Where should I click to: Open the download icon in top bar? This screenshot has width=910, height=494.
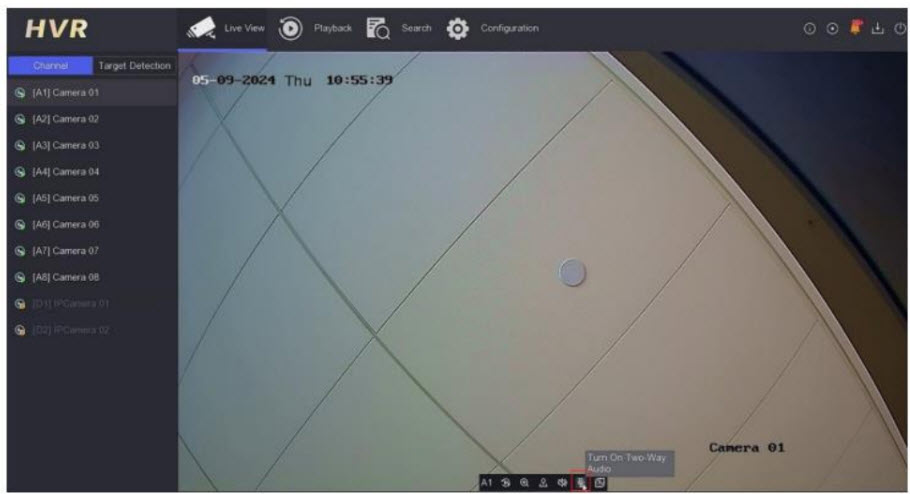[877, 28]
